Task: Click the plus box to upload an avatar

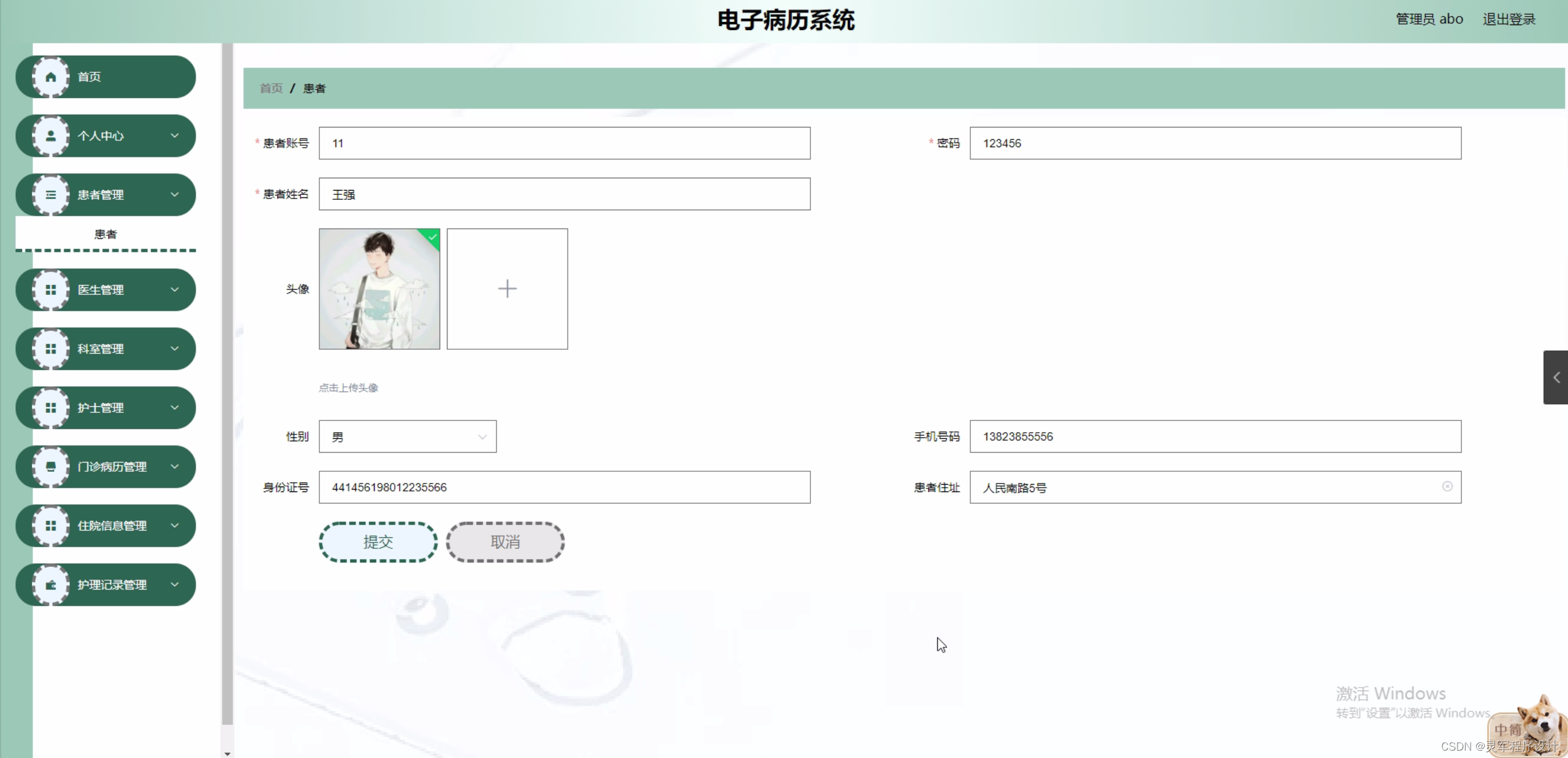Action: [x=507, y=289]
